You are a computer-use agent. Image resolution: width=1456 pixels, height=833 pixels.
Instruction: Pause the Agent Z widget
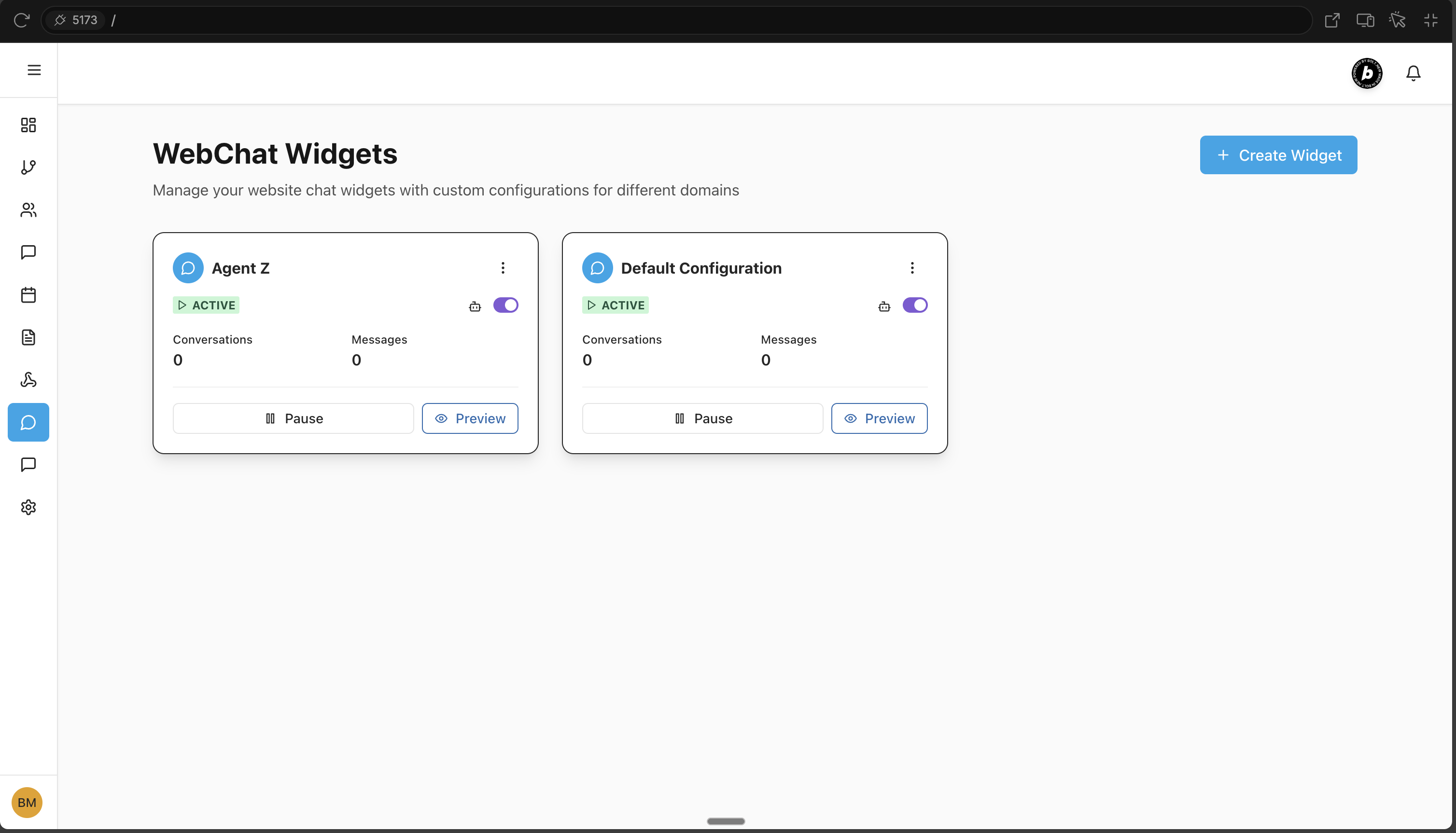click(x=293, y=418)
